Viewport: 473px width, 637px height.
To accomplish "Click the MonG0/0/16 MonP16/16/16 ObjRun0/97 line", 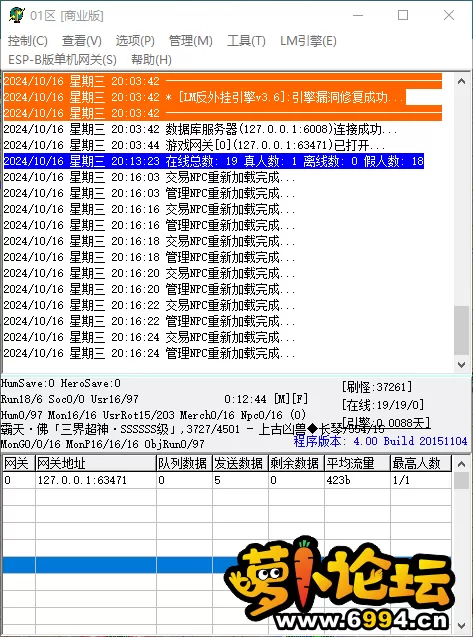I will click(102, 444).
